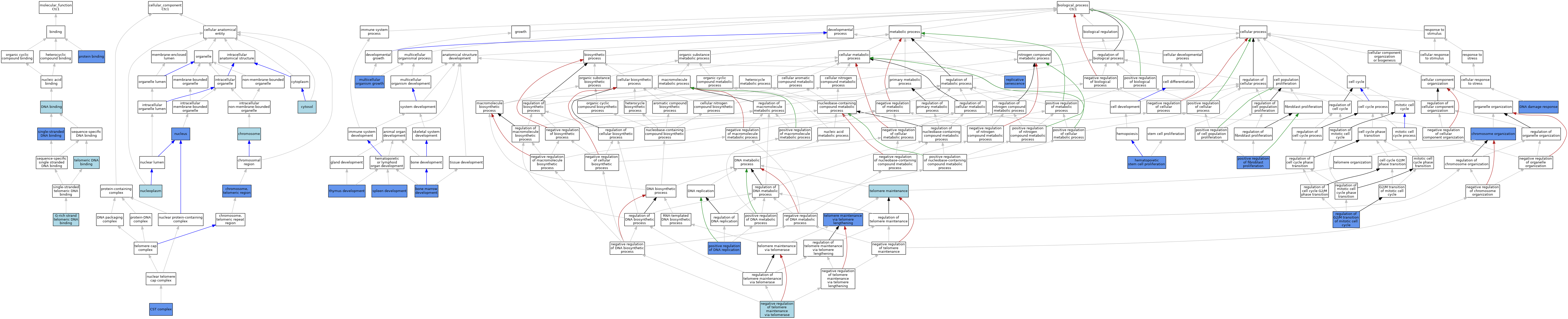Select the blue 'protein binding' node
Viewport: 1568px width, 319px height.
point(91,57)
